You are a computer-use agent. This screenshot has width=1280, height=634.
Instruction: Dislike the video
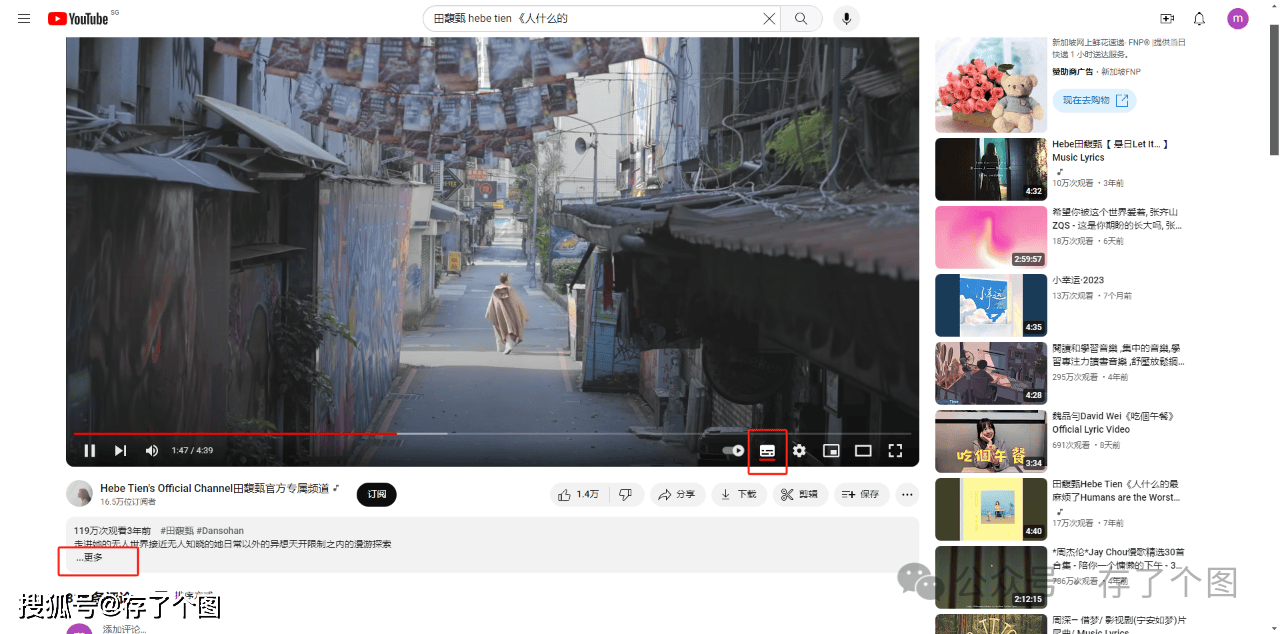pos(625,494)
